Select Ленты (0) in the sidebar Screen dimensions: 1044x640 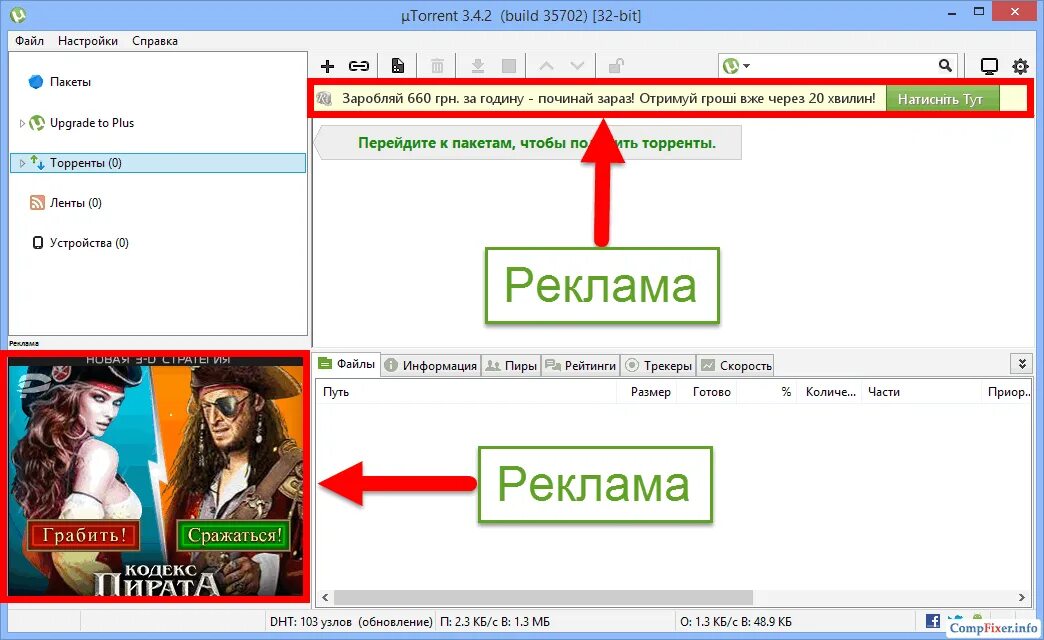click(66, 203)
